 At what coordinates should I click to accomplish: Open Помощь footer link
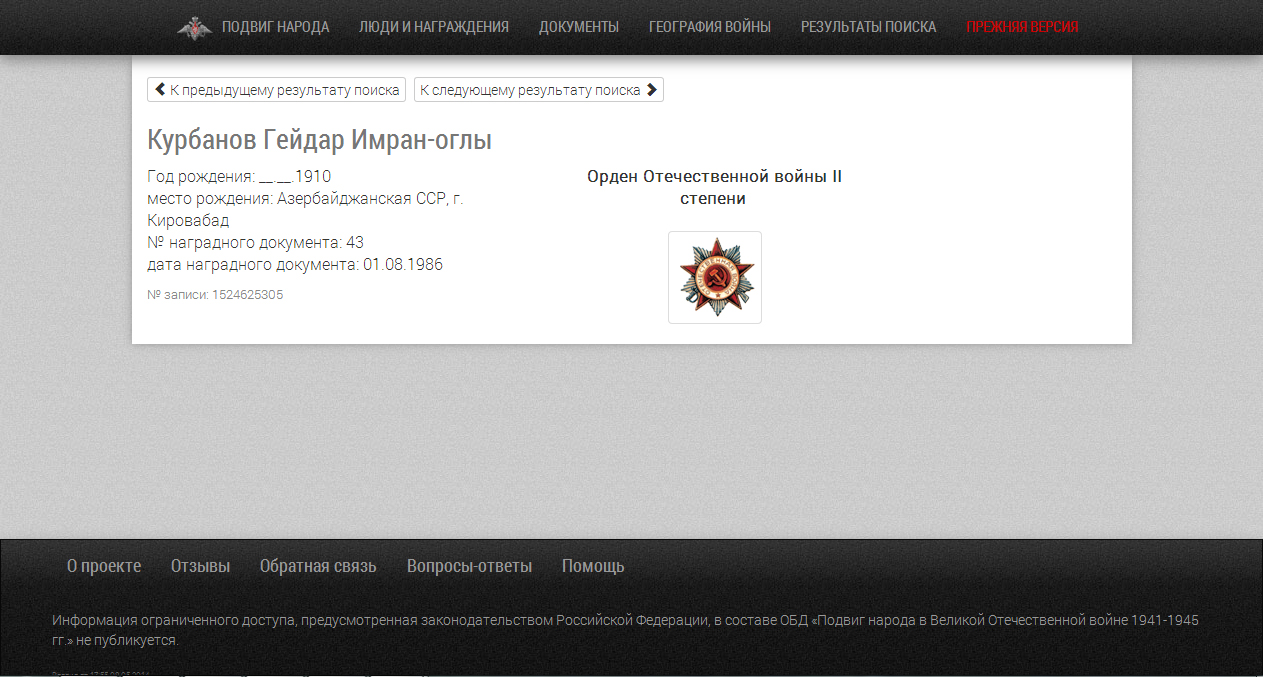(593, 566)
